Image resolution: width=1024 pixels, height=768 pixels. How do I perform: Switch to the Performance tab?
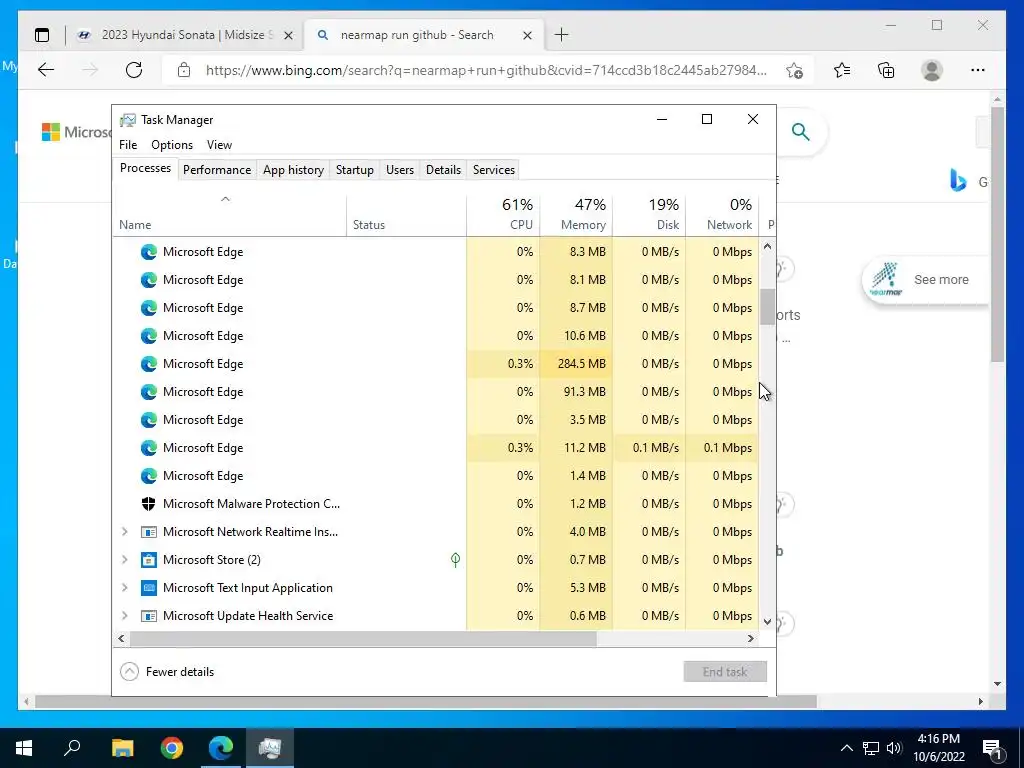[217, 170]
